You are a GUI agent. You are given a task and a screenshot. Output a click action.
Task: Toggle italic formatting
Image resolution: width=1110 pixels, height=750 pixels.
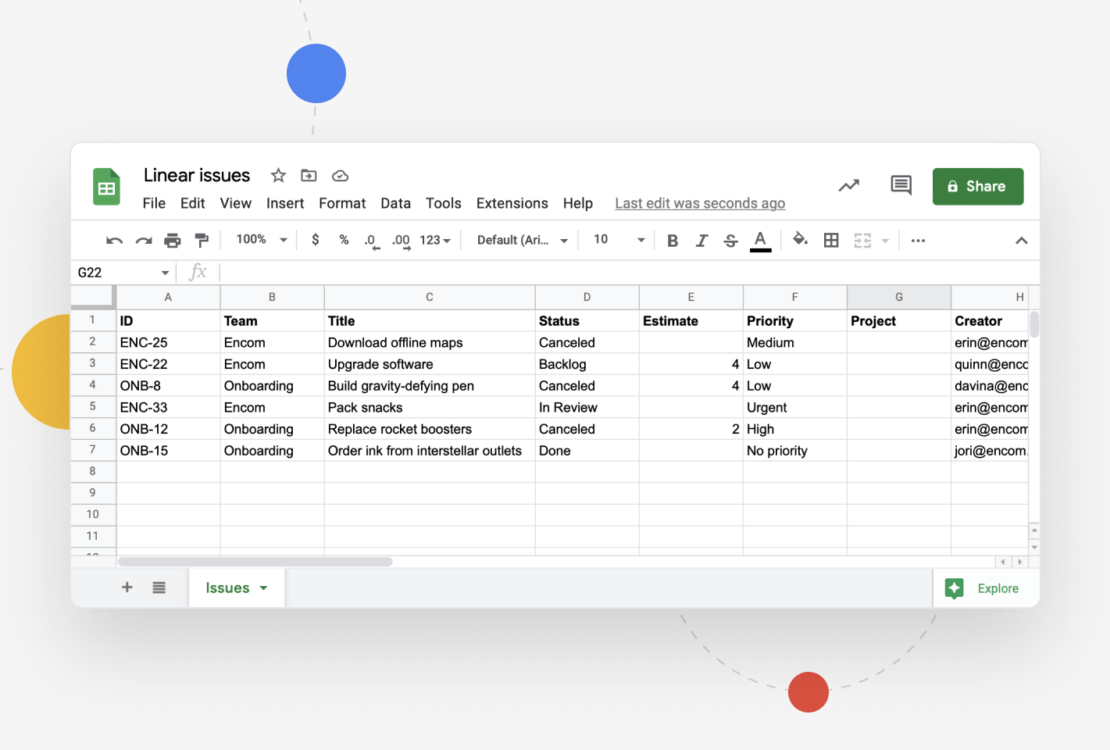pos(701,241)
